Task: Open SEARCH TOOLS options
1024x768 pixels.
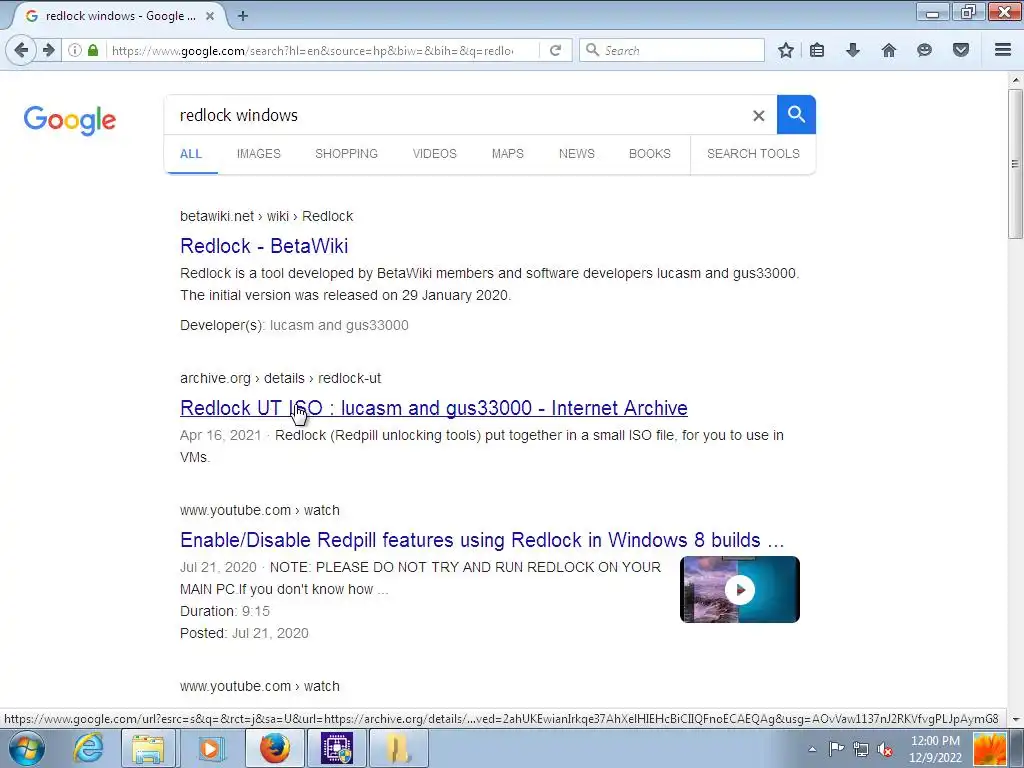Action: 753,154
